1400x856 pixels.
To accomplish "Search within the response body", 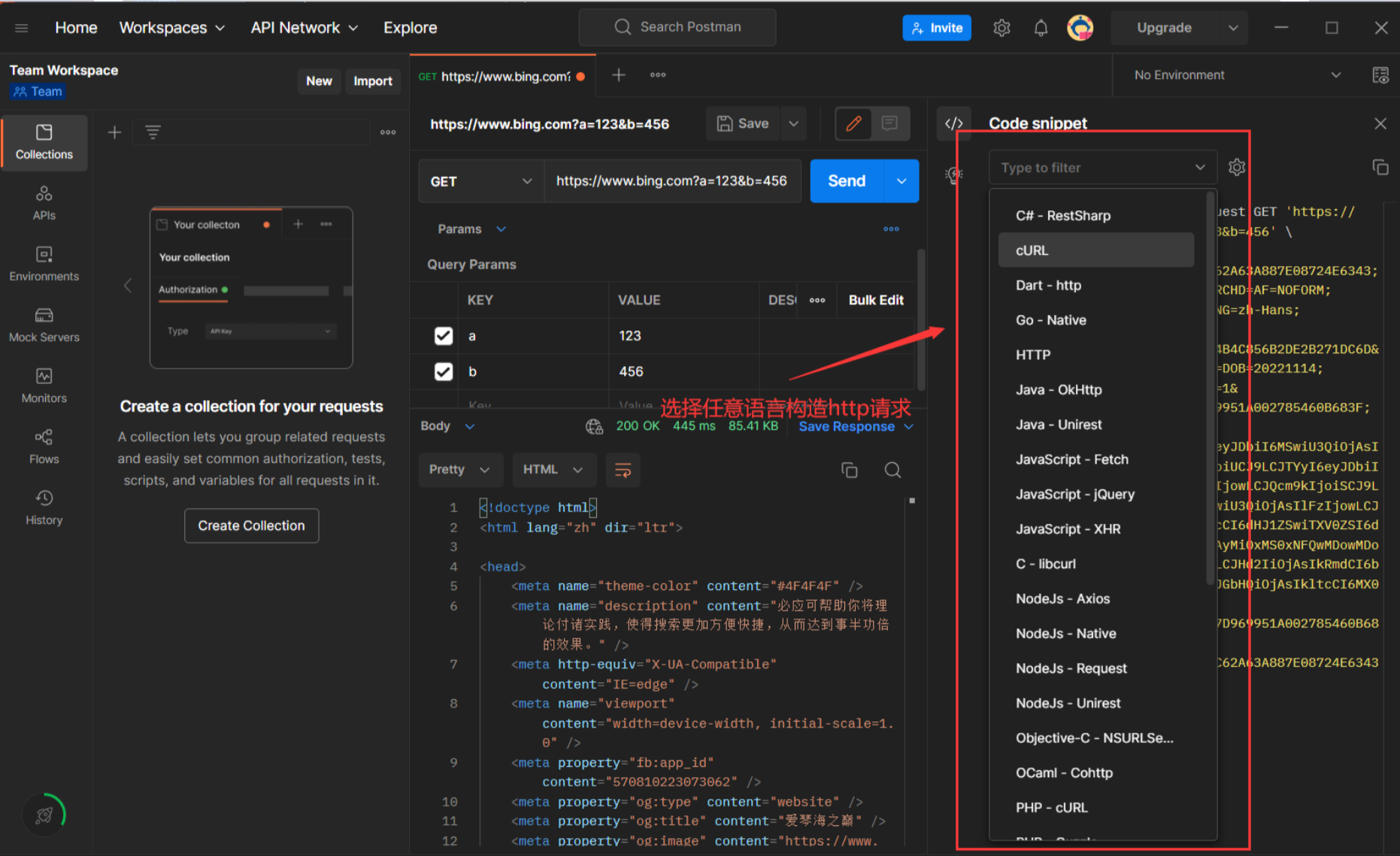I will (x=892, y=470).
